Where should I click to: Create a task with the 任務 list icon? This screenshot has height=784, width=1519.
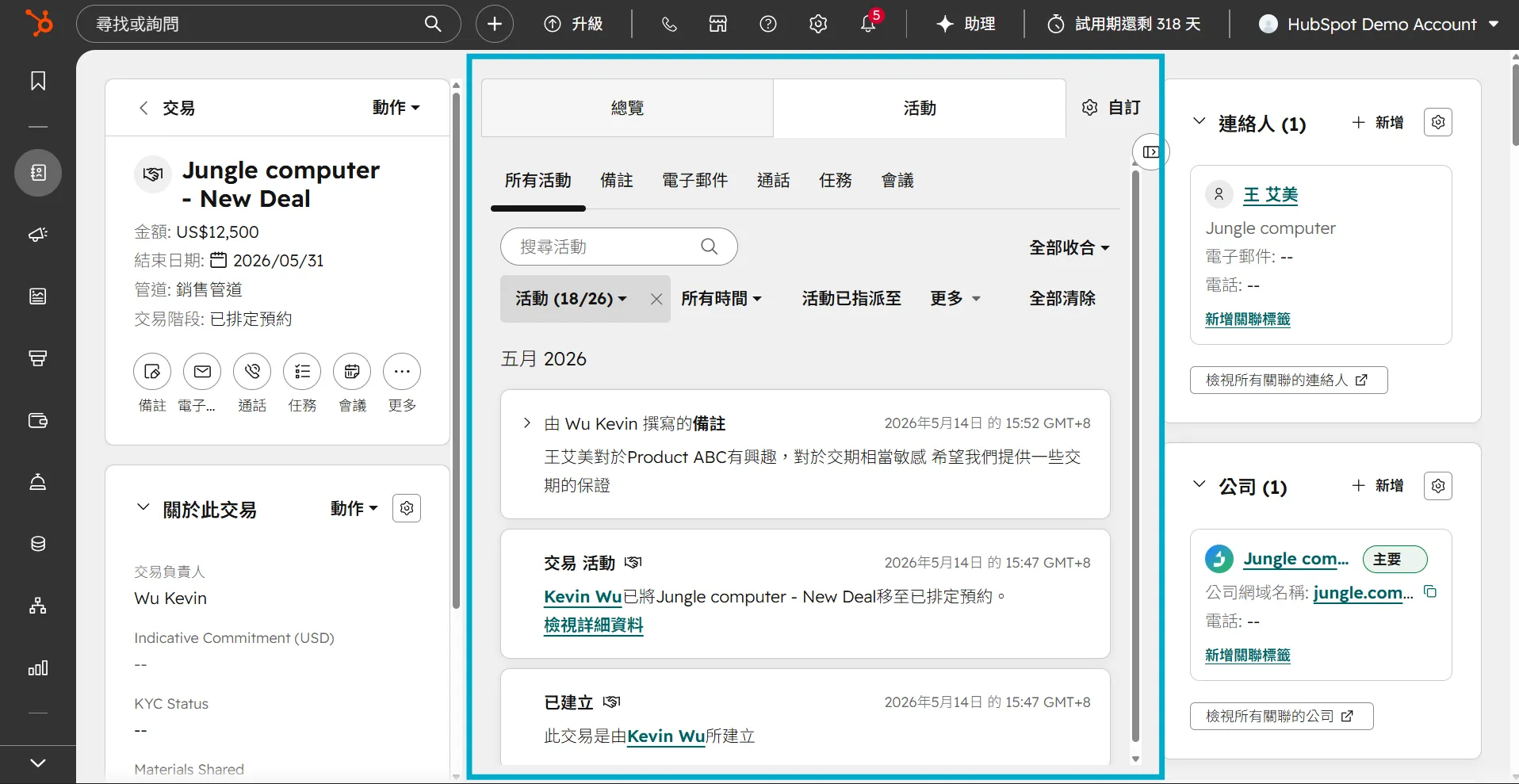(x=302, y=371)
